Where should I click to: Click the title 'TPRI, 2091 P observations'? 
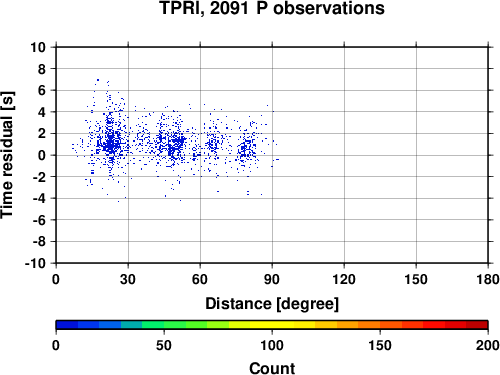pyautogui.click(x=272, y=8)
